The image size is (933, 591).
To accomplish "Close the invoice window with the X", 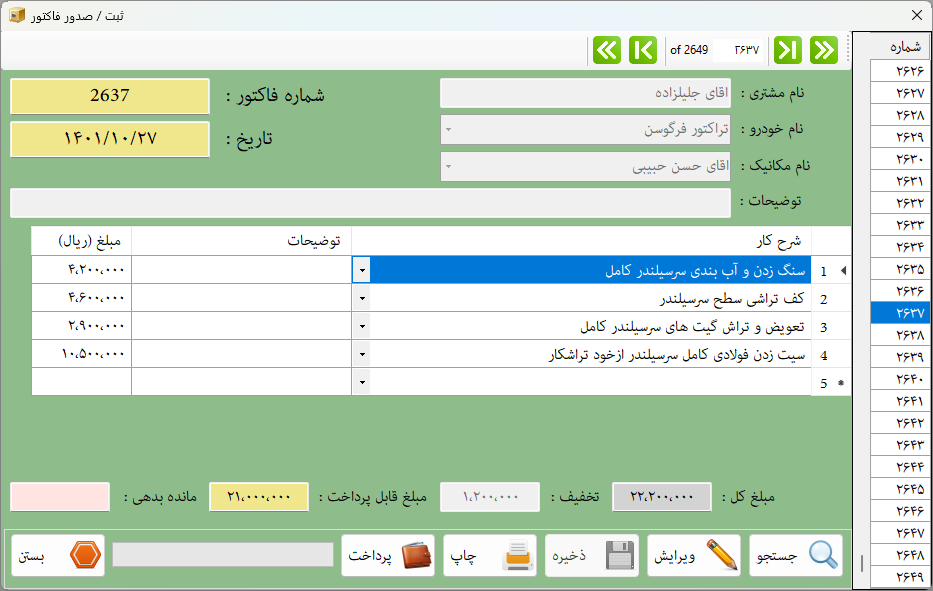I will [916, 15].
